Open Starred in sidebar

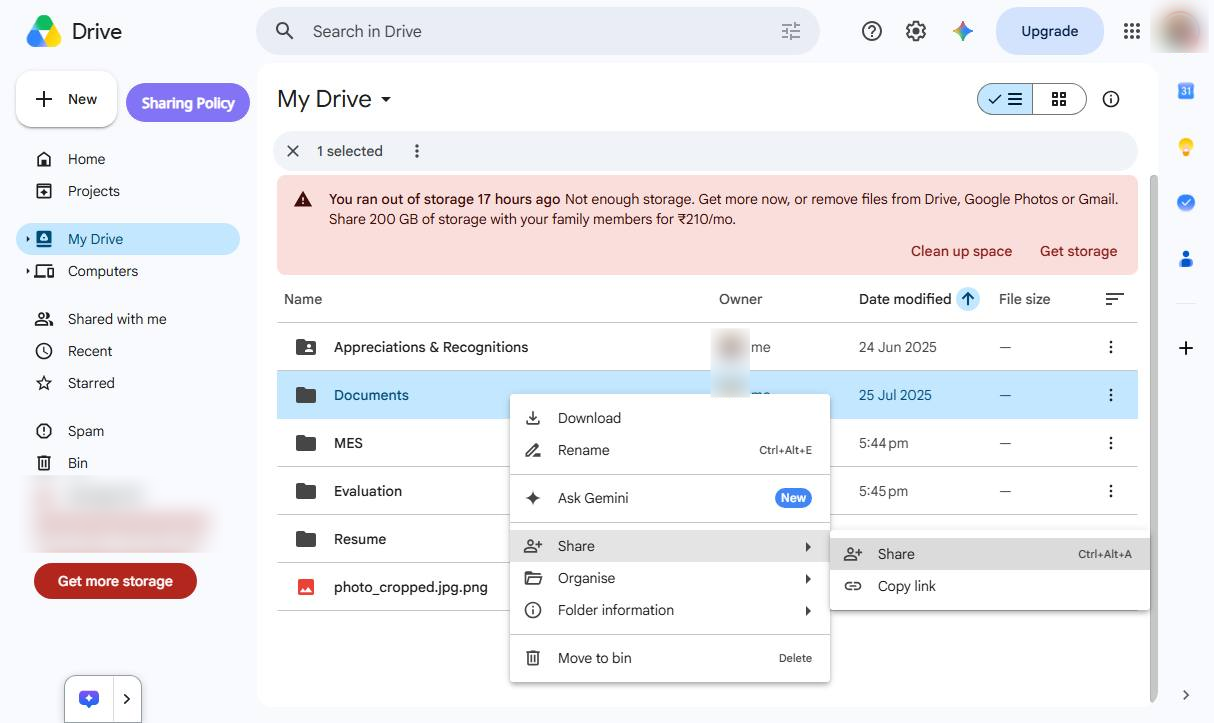(128, 383)
